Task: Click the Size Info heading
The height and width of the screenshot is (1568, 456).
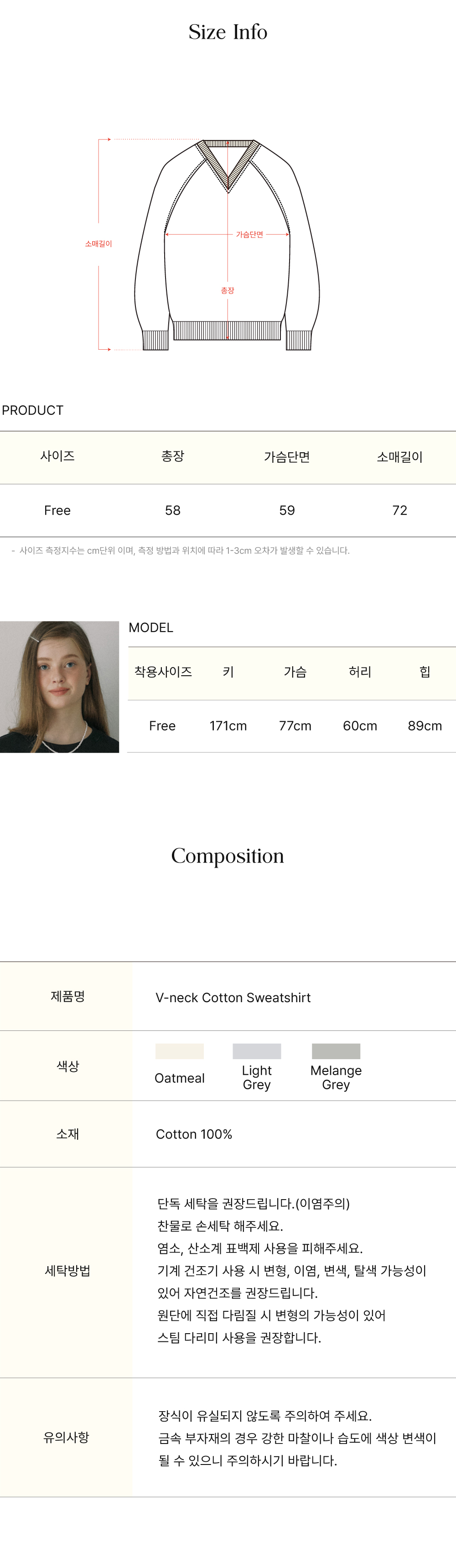Action: pos(228,32)
